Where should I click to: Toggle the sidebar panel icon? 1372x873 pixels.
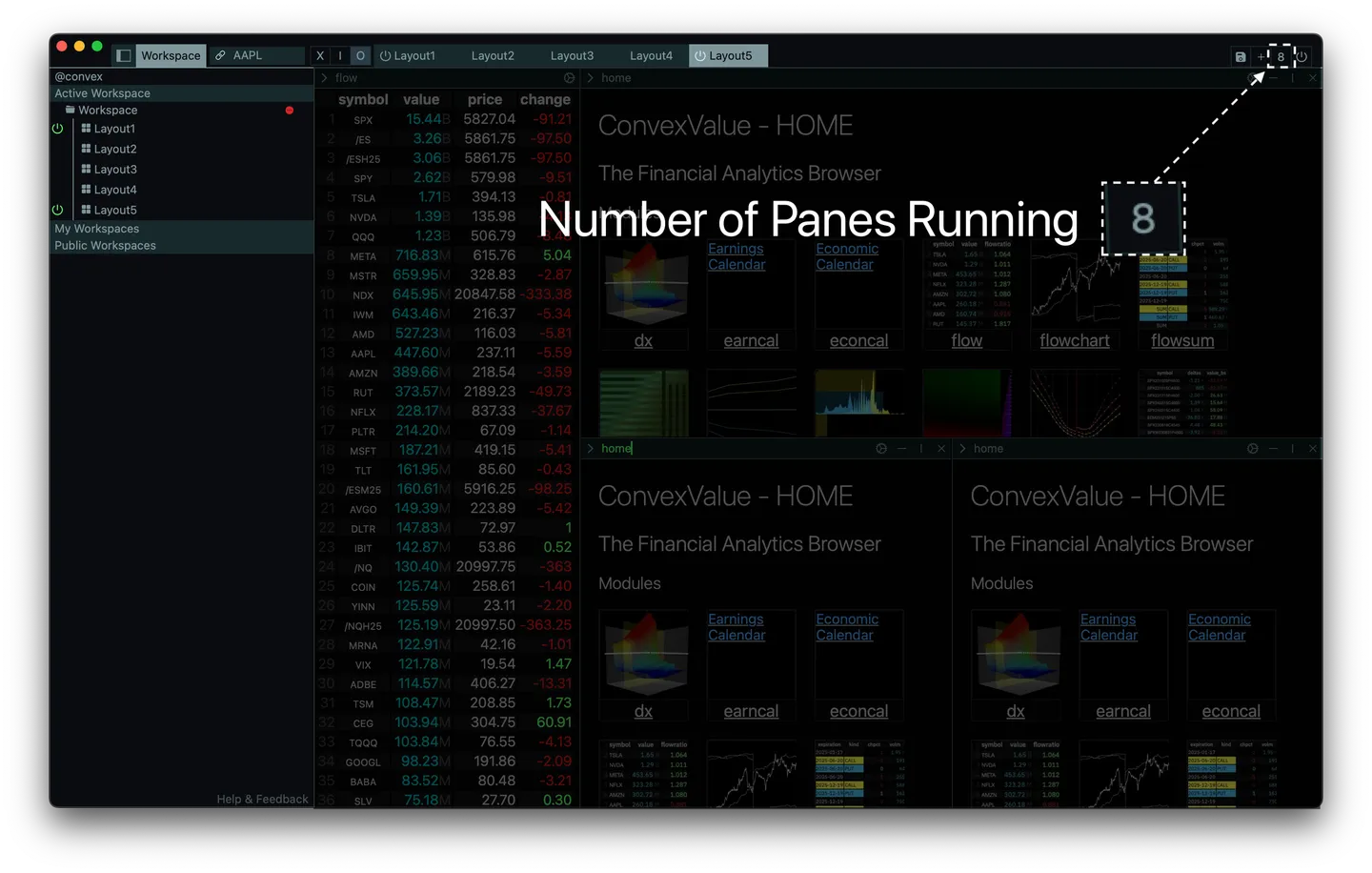(124, 55)
